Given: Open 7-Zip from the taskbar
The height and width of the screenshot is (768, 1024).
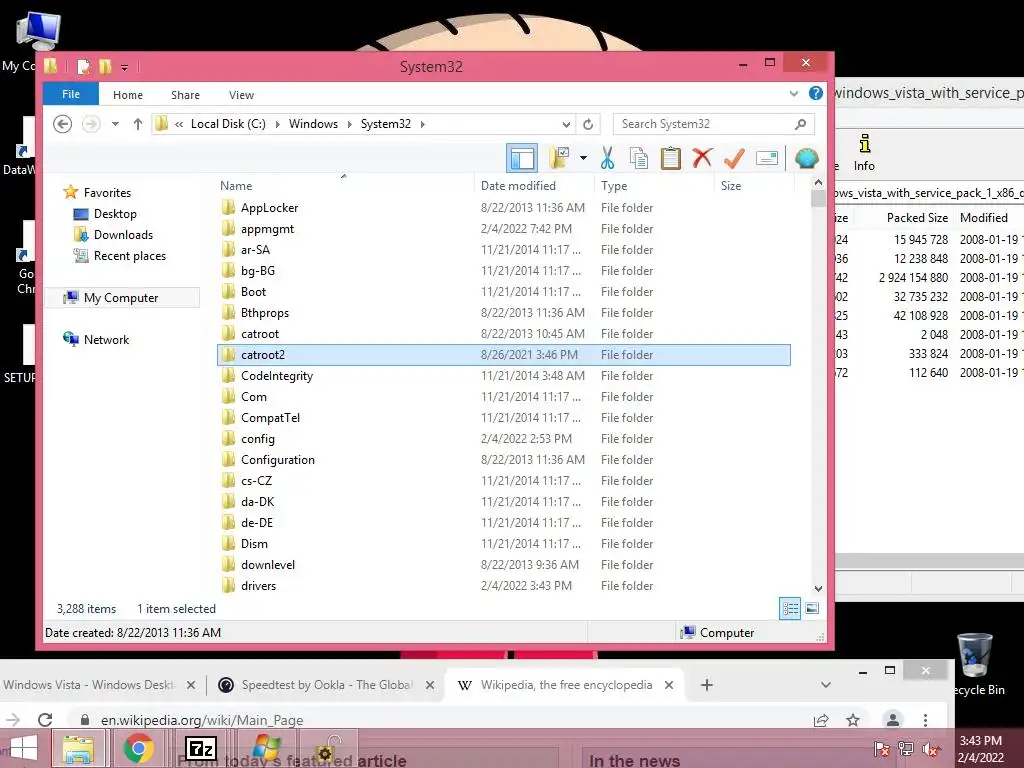Looking at the screenshot, I should (200, 748).
